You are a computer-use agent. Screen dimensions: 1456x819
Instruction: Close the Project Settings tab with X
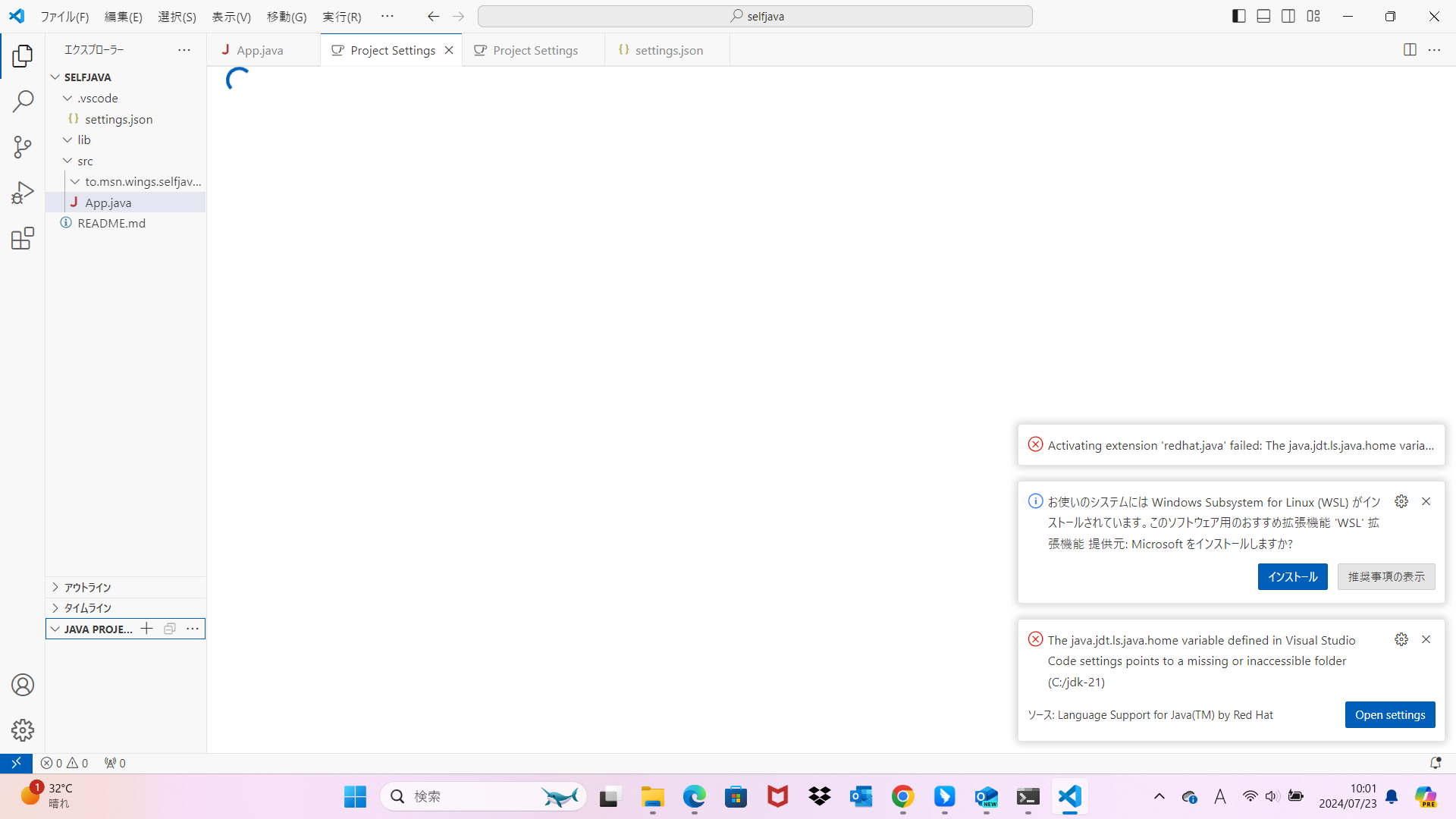pyautogui.click(x=449, y=50)
